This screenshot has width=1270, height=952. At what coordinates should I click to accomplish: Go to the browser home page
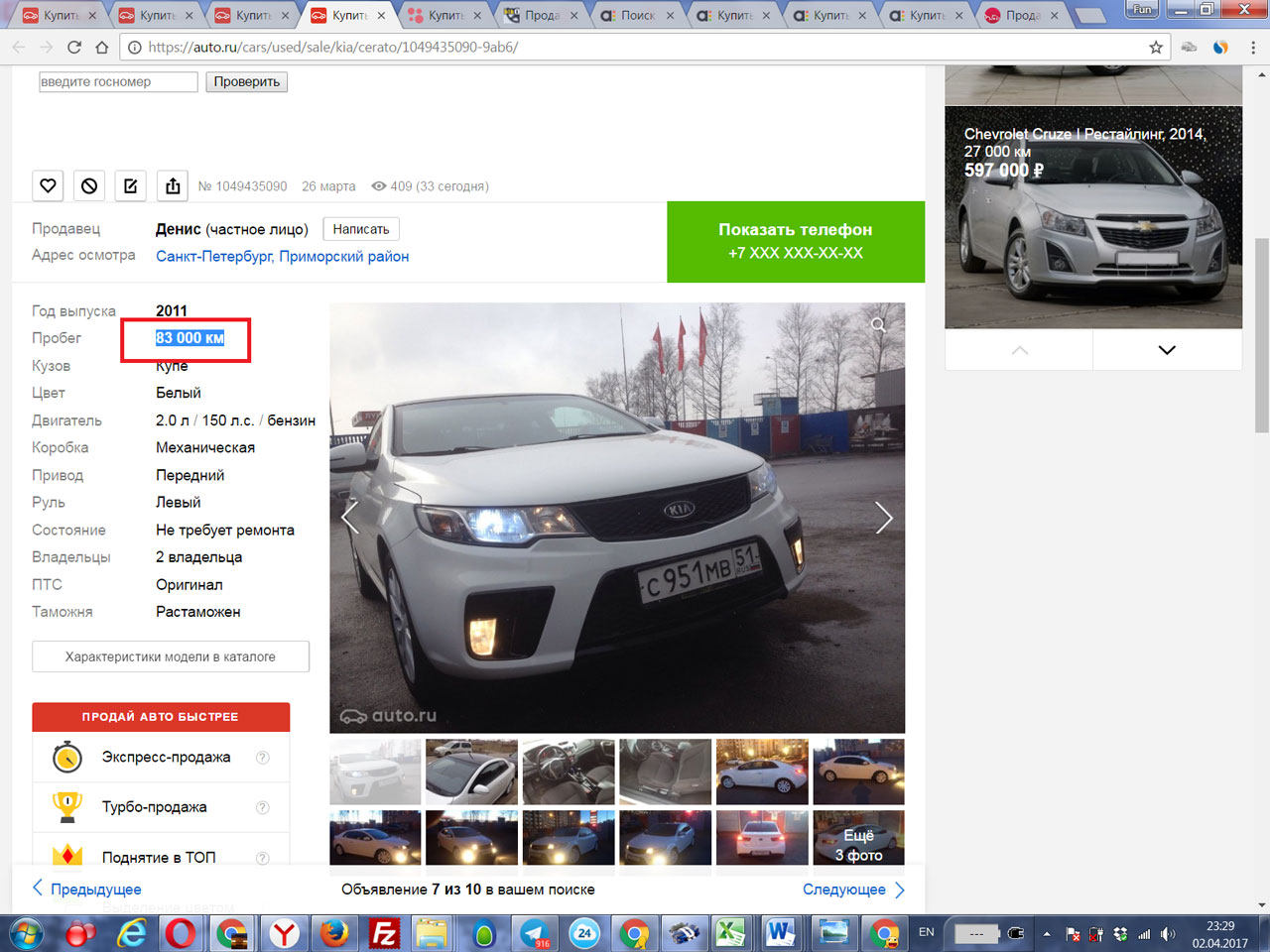point(102,47)
